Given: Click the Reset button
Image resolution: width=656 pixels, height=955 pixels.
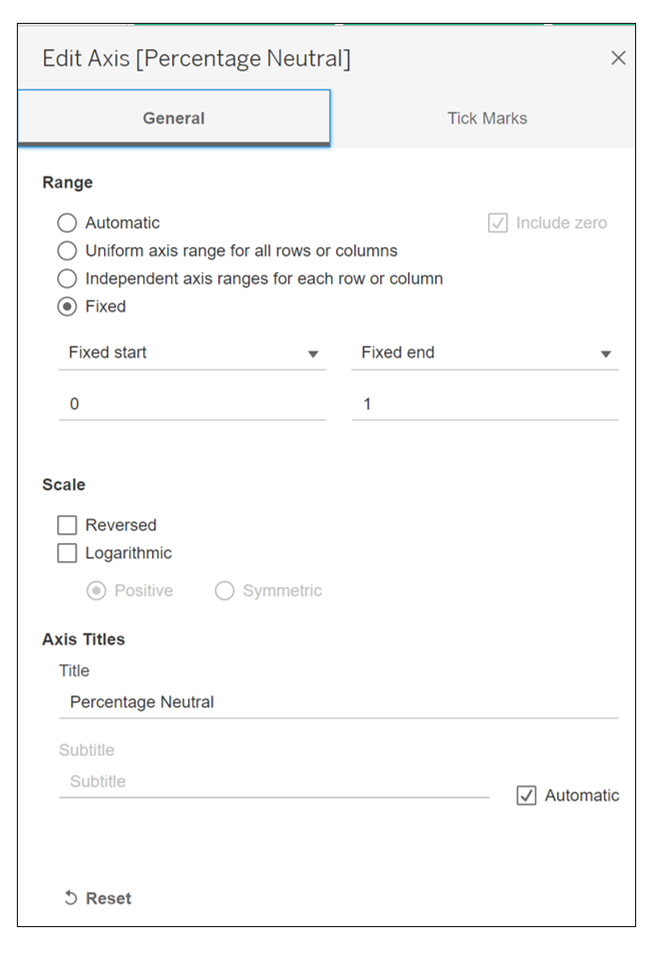Looking at the screenshot, I should [x=98, y=898].
